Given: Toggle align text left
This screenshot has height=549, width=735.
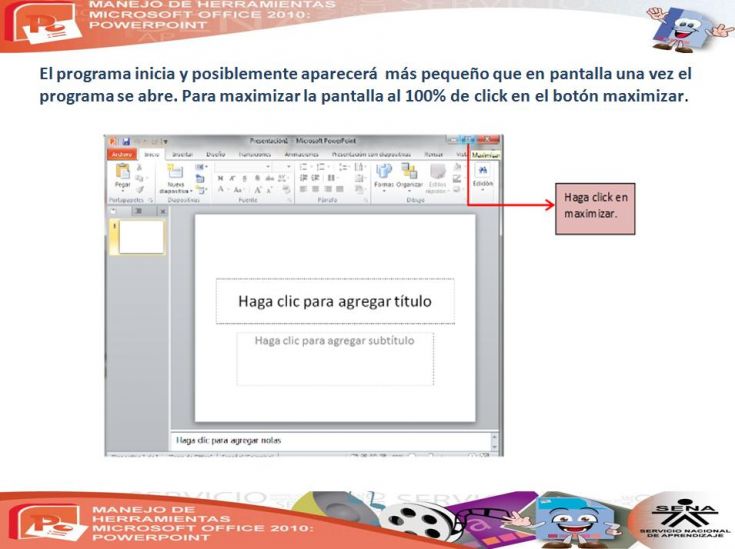Looking at the screenshot, I should pyautogui.click(x=303, y=189).
